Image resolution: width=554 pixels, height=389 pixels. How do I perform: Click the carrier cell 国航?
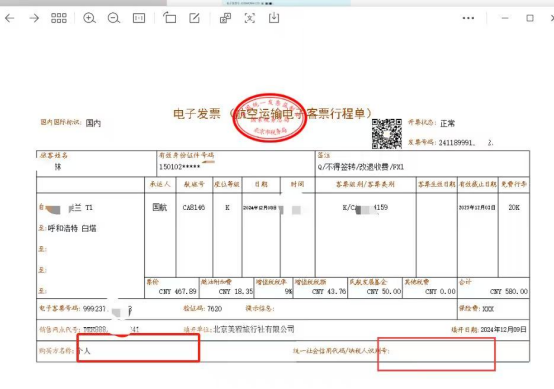[159, 207]
